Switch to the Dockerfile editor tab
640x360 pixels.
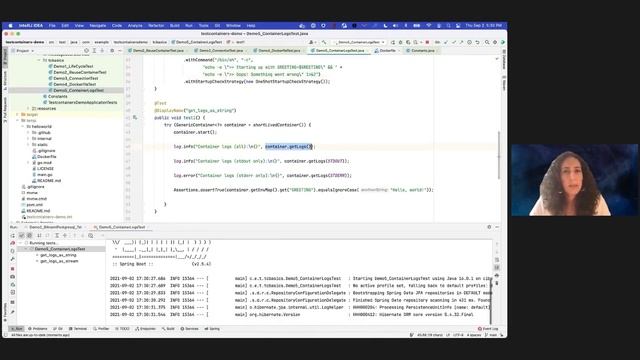point(387,51)
